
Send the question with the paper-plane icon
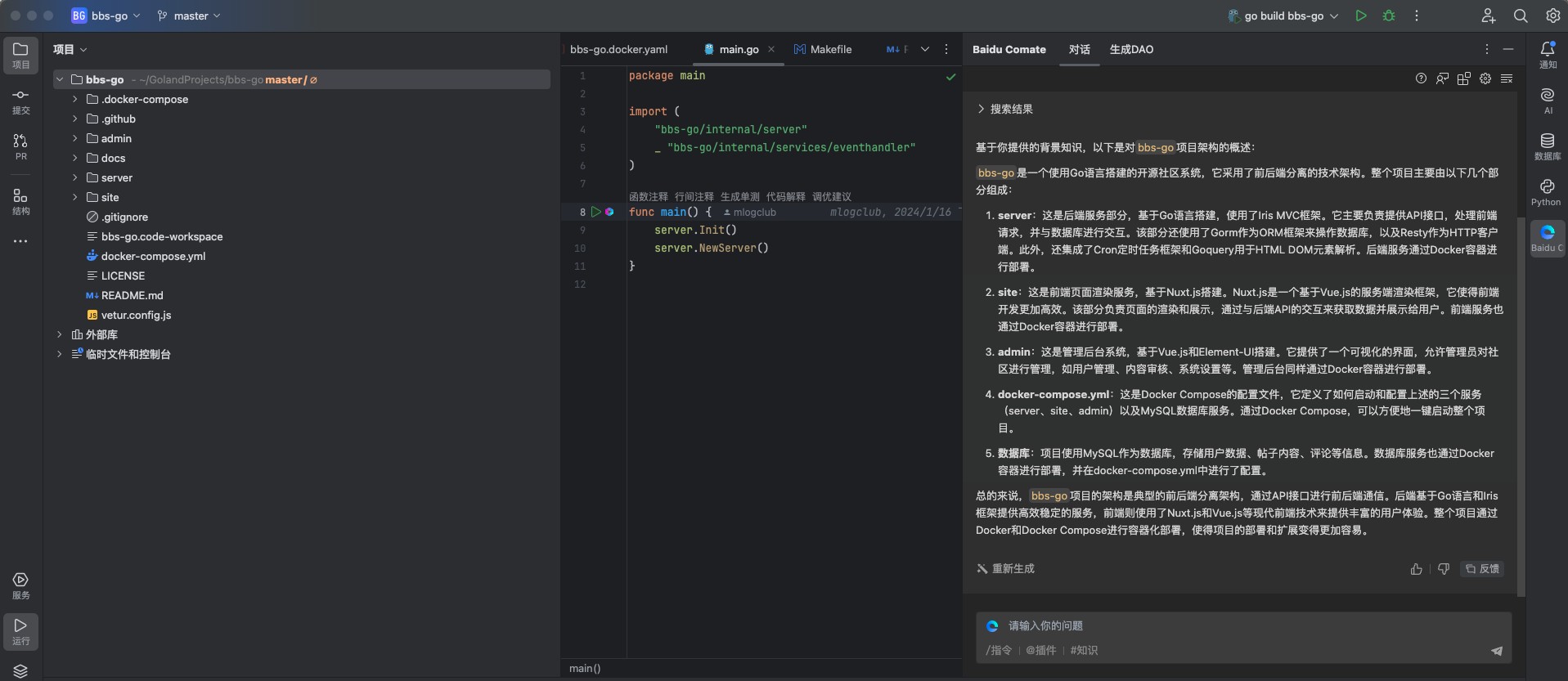pos(1497,651)
